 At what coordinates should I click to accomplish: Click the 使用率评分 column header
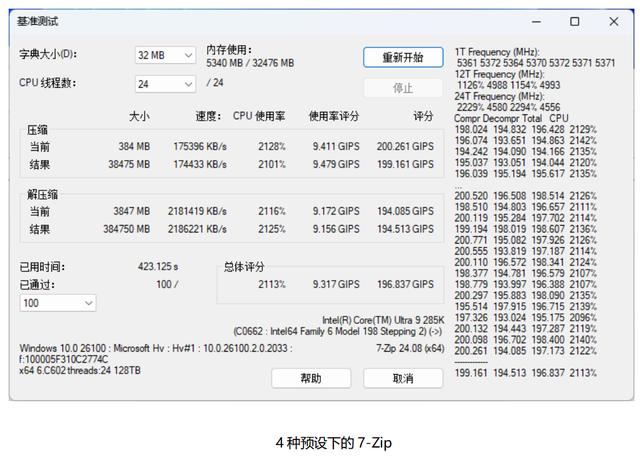(334, 116)
